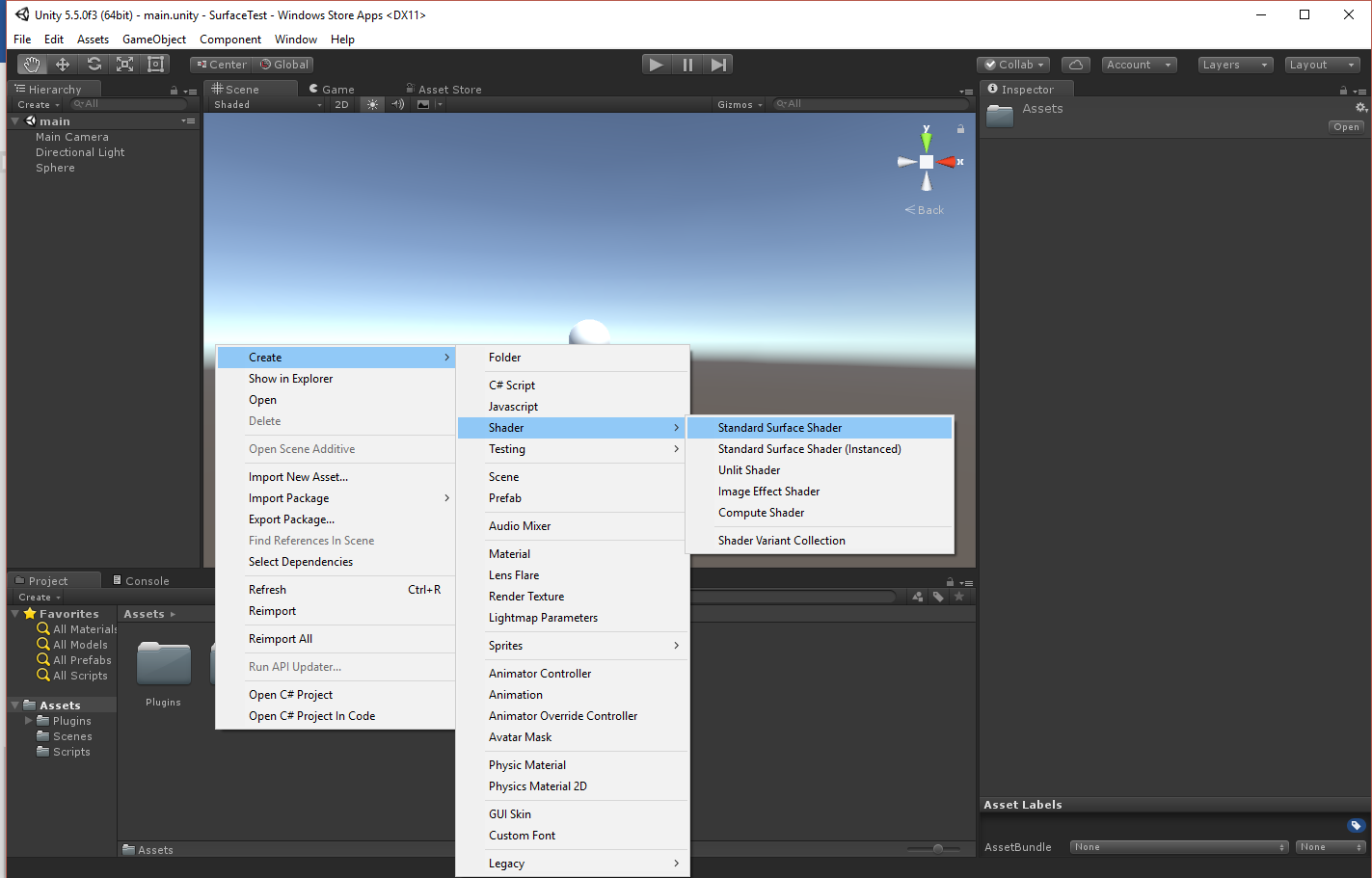Screen dimensions: 1372x878
Task: Click the Hierarchy search field
Action: [x=128, y=104]
